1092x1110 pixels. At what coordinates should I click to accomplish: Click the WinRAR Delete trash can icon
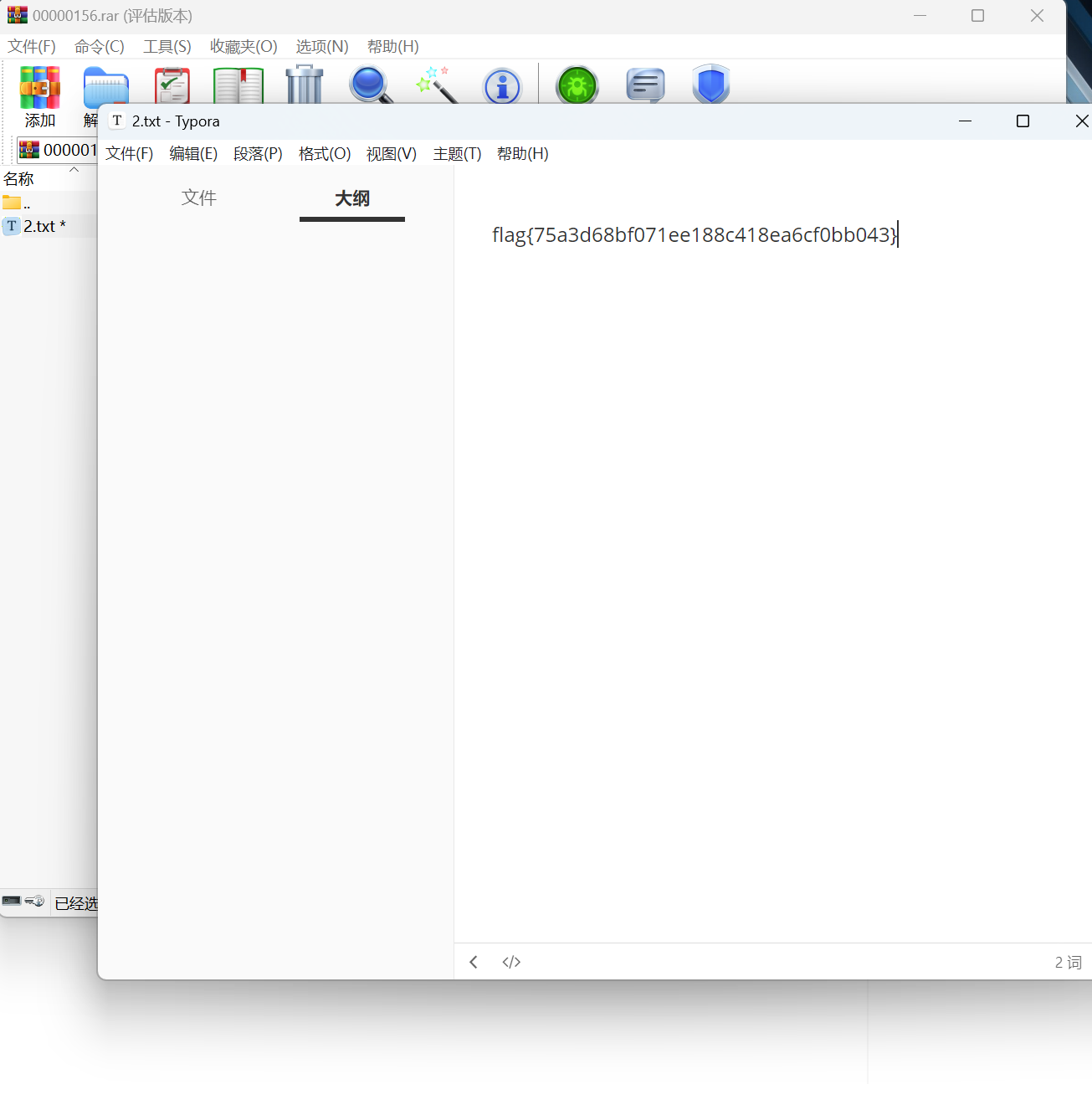click(x=305, y=85)
